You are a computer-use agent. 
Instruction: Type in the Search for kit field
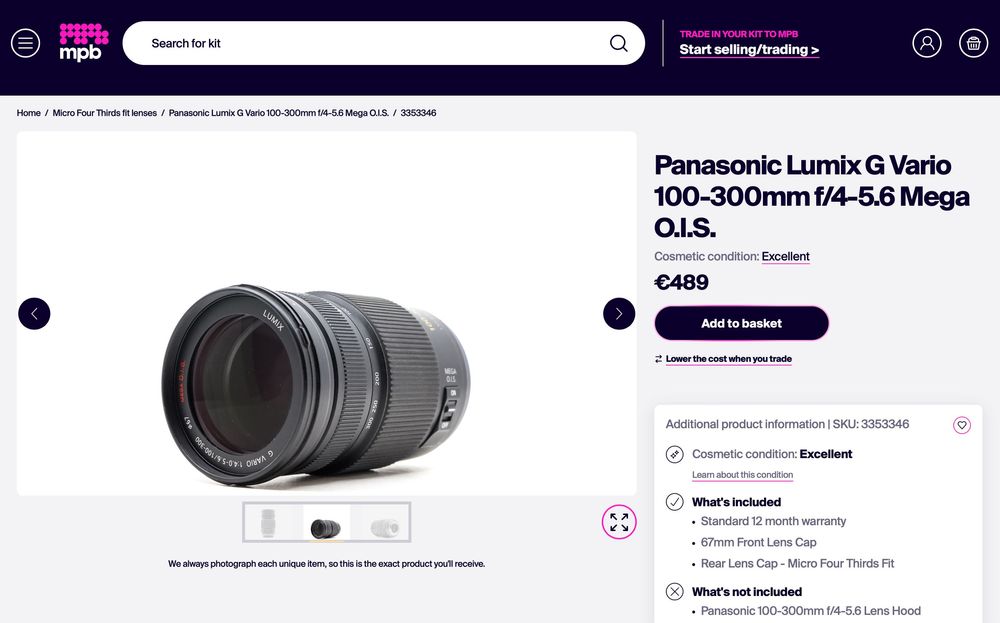370,43
